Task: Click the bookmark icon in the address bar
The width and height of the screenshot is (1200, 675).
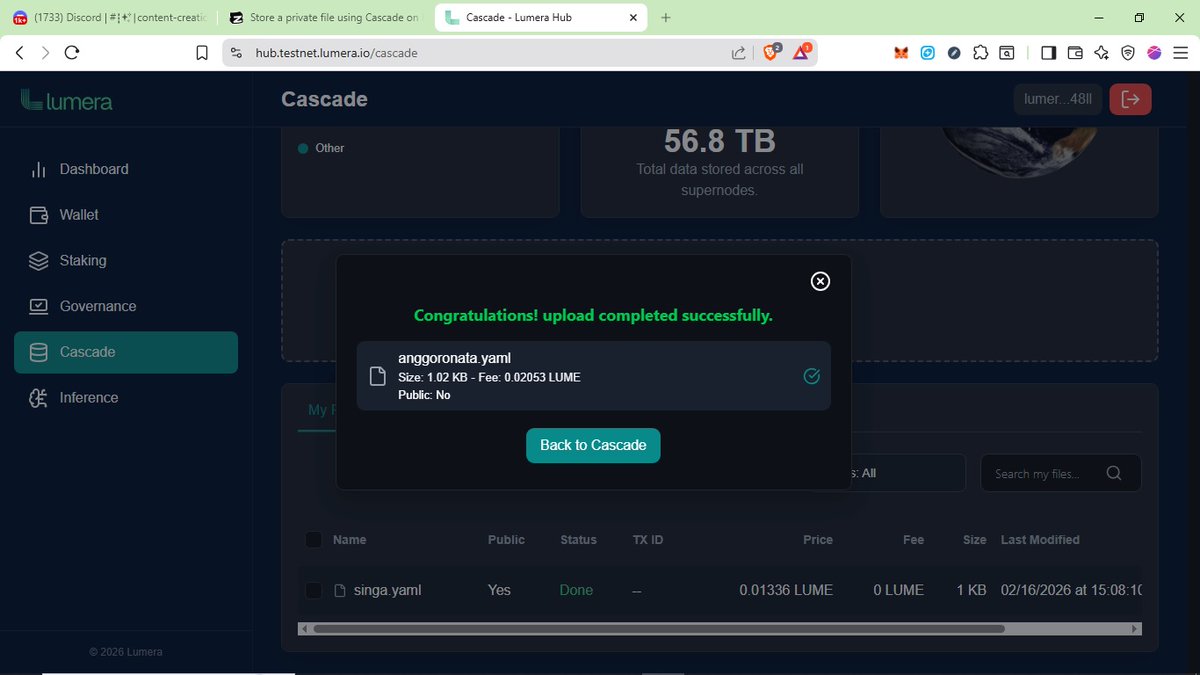Action: [202, 53]
